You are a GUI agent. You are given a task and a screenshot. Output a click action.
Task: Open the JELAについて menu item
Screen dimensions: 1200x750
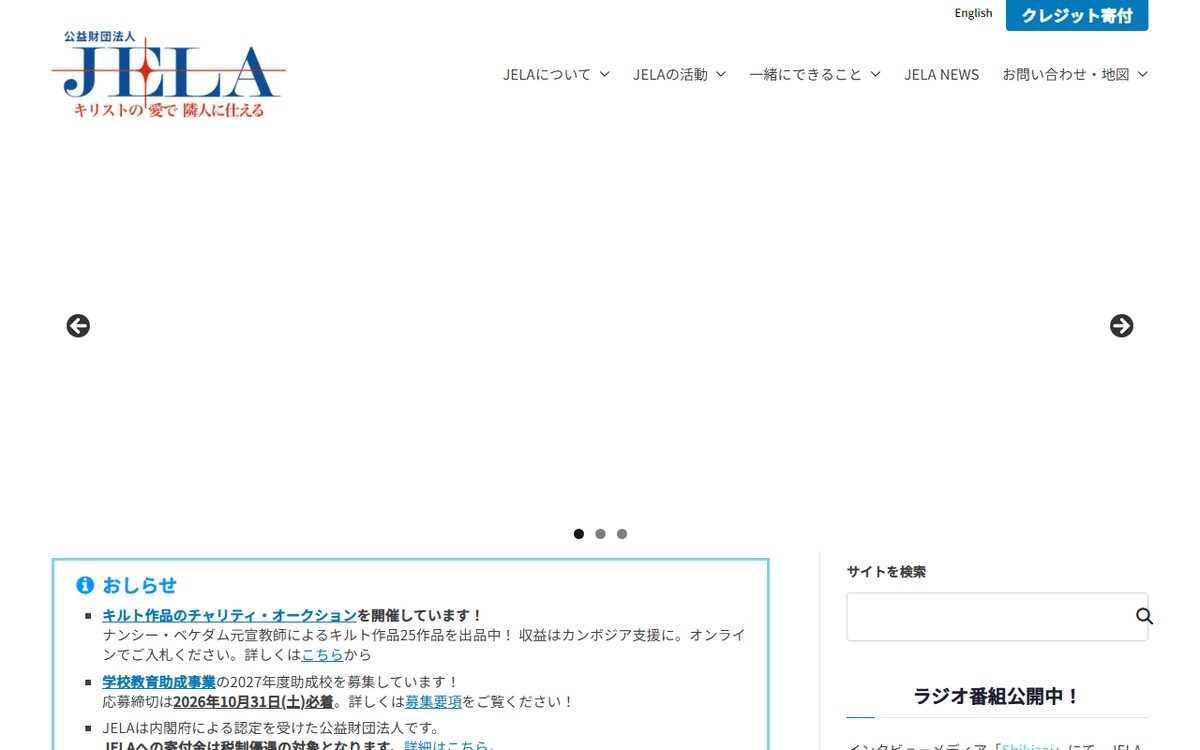coord(547,74)
